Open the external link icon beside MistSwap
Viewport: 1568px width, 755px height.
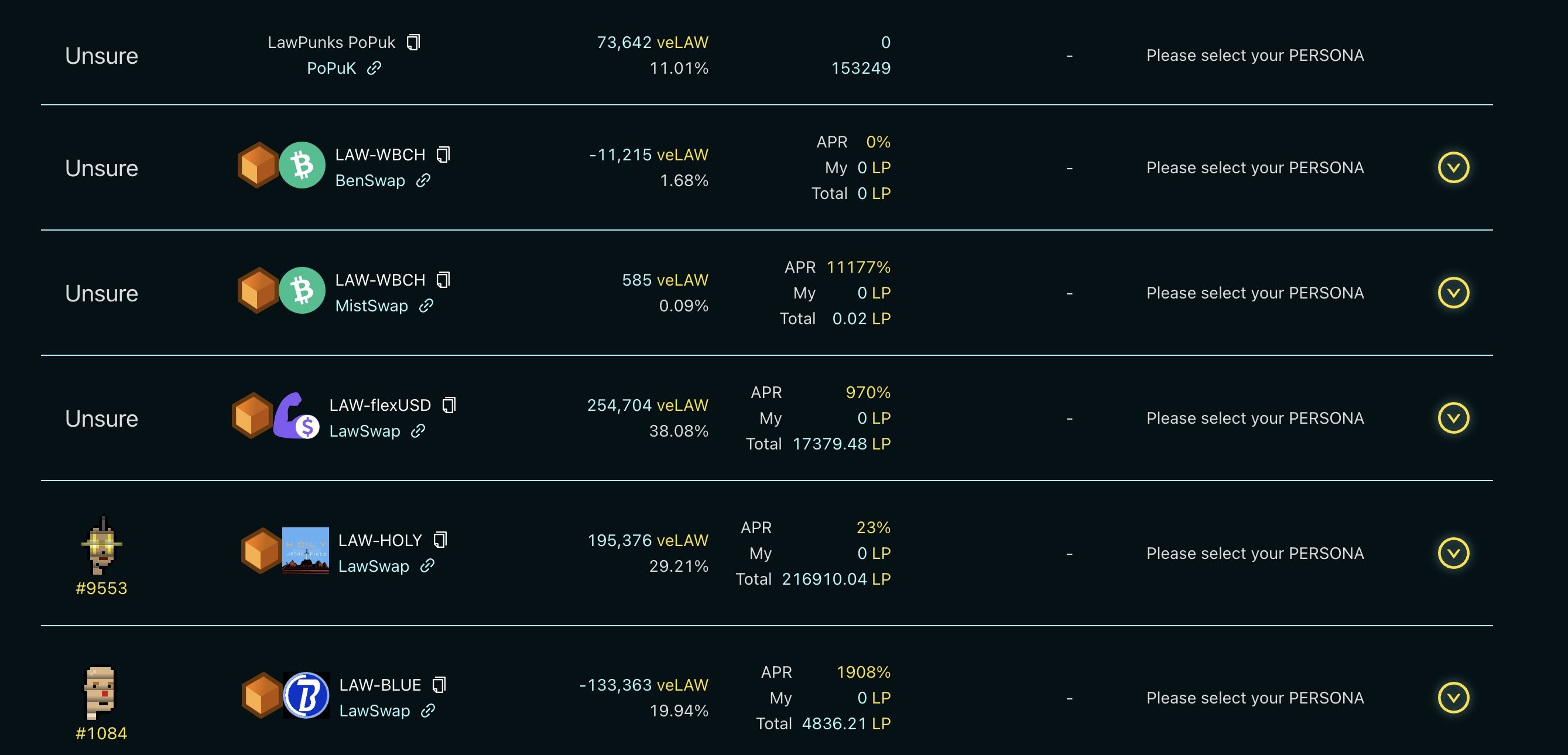(426, 306)
